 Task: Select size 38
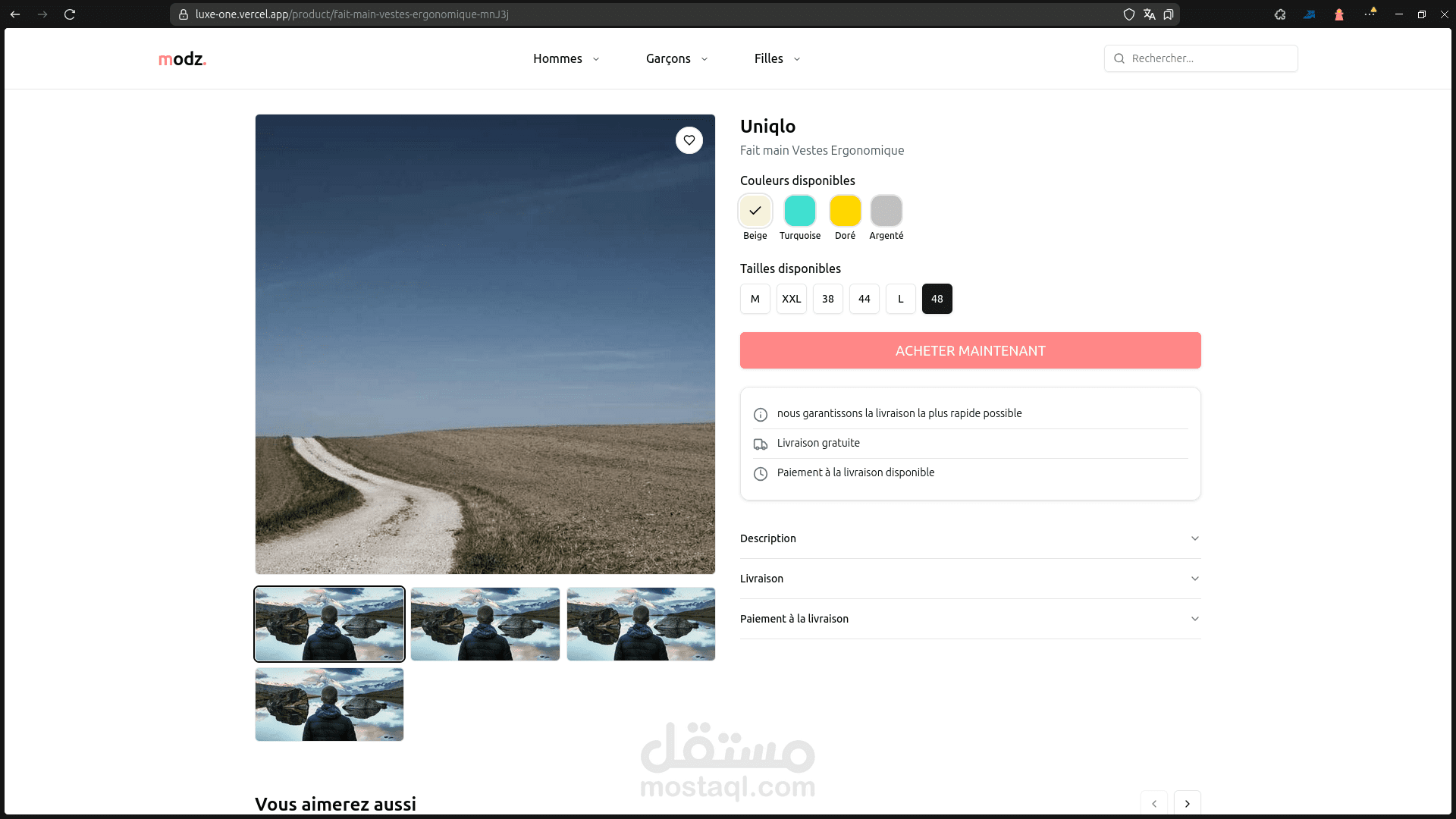[828, 299]
